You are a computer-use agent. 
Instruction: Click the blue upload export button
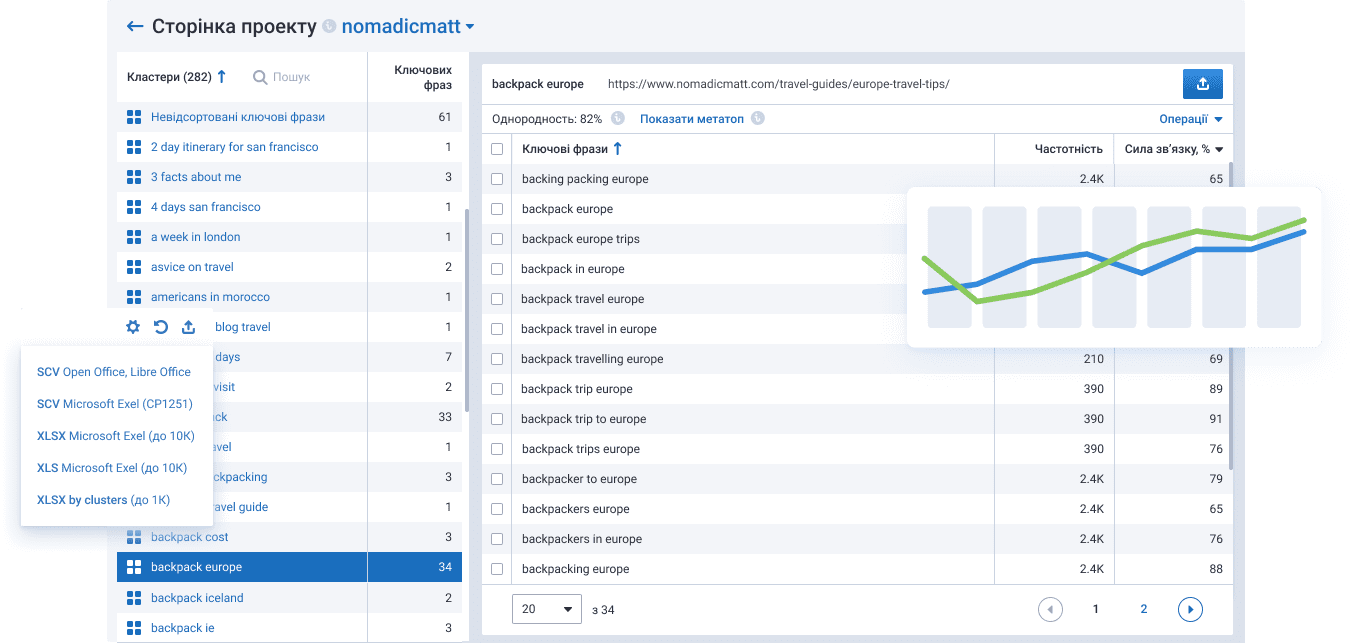pos(1202,84)
